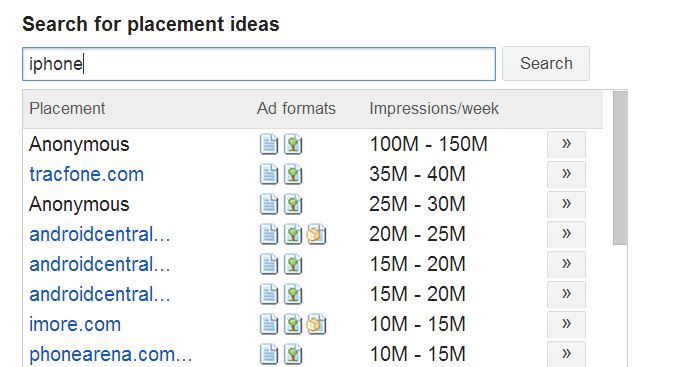
Task: Click the image ad icon in the phonearena.com row
Action: point(293,354)
